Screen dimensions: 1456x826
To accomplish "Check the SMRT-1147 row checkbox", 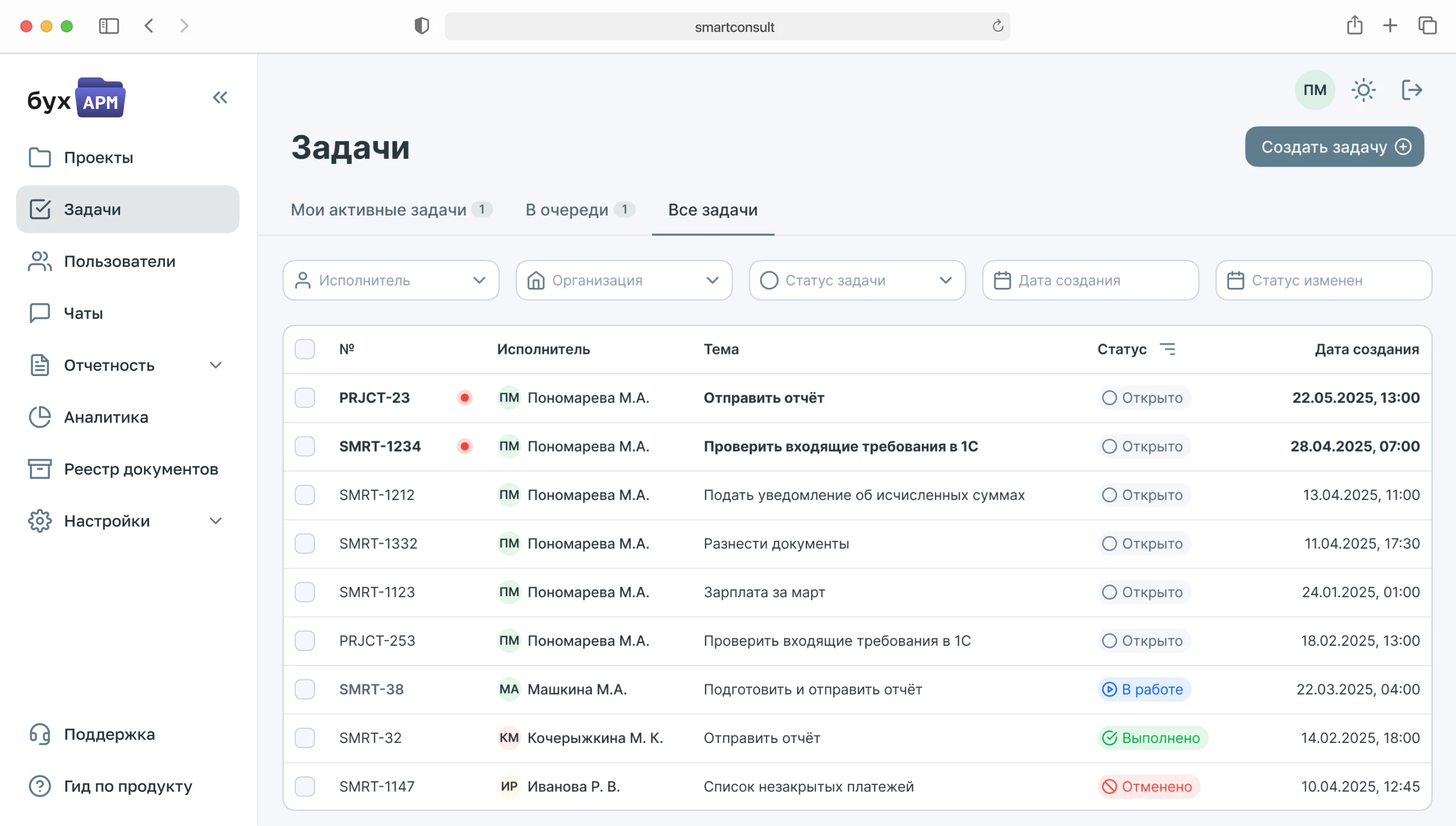I will click(305, 787).
